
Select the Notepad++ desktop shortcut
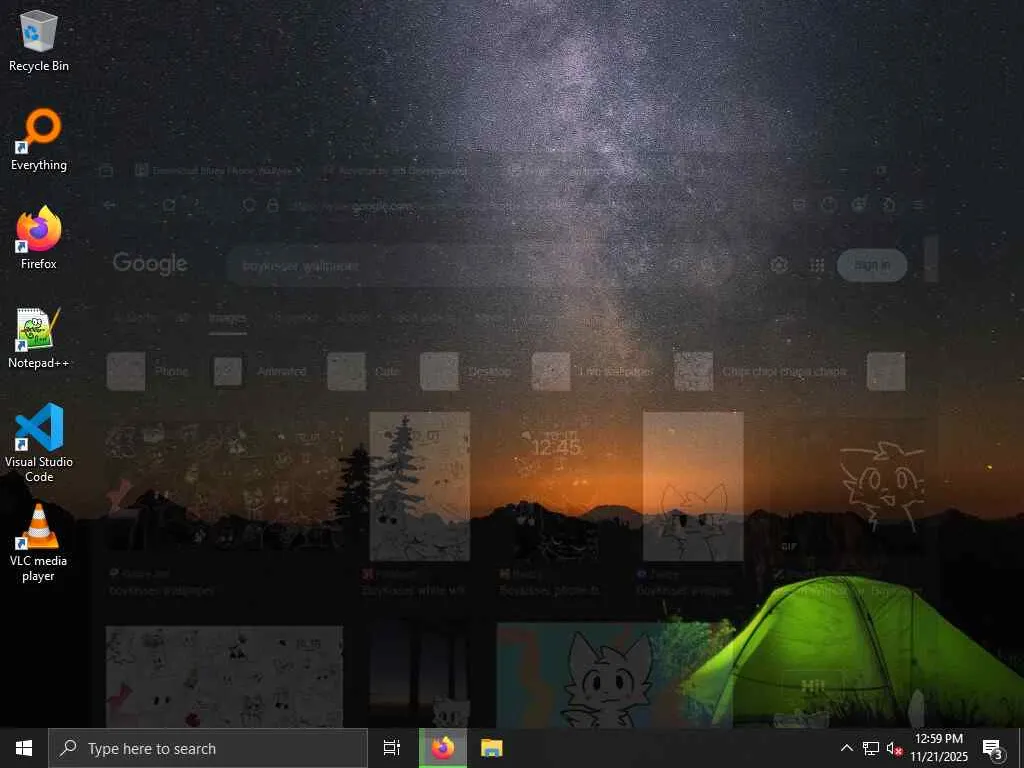click(x=39, y=338)
